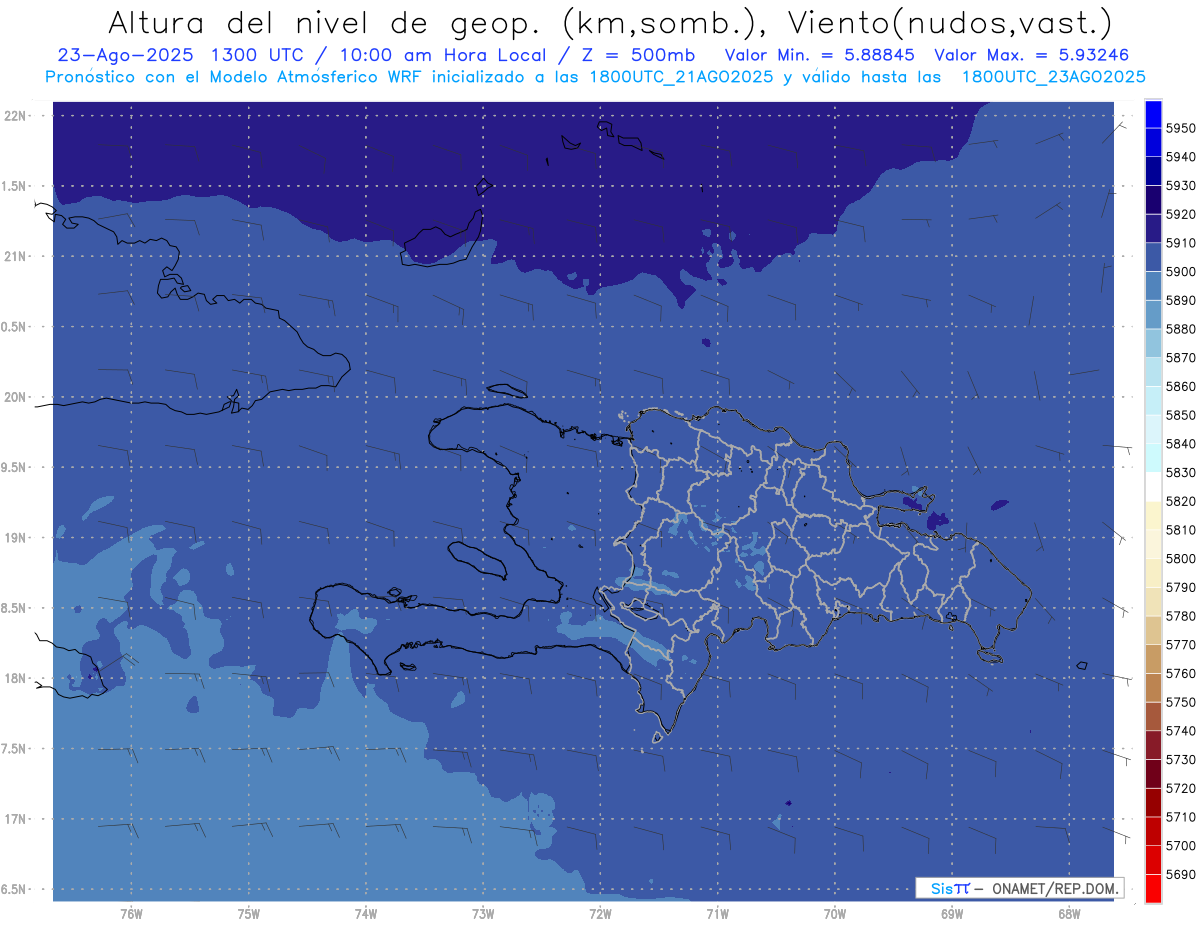Click the 'Valor Max. = 5.93246' text
This screenshot has width=1200, height=927.
tap(1032, 55)
